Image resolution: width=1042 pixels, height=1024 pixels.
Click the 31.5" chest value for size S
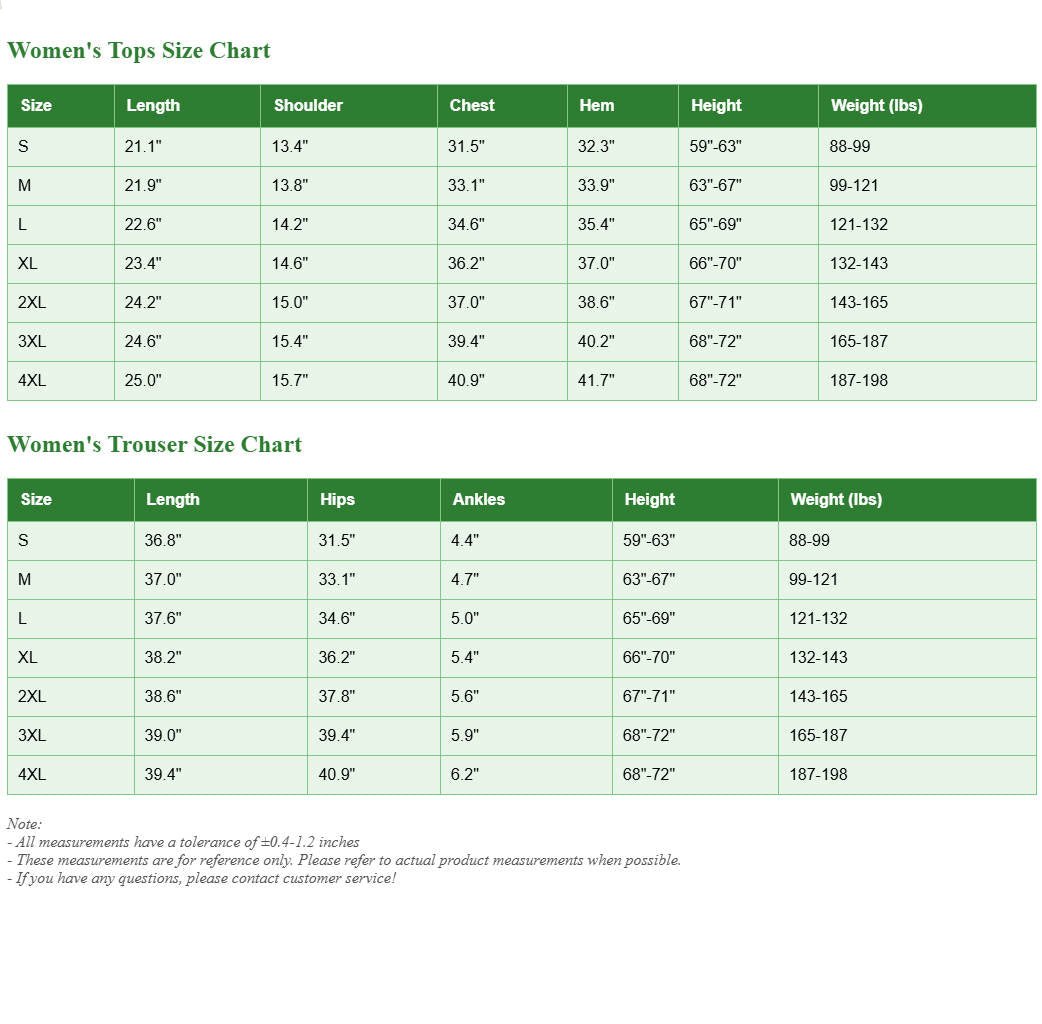466,146
